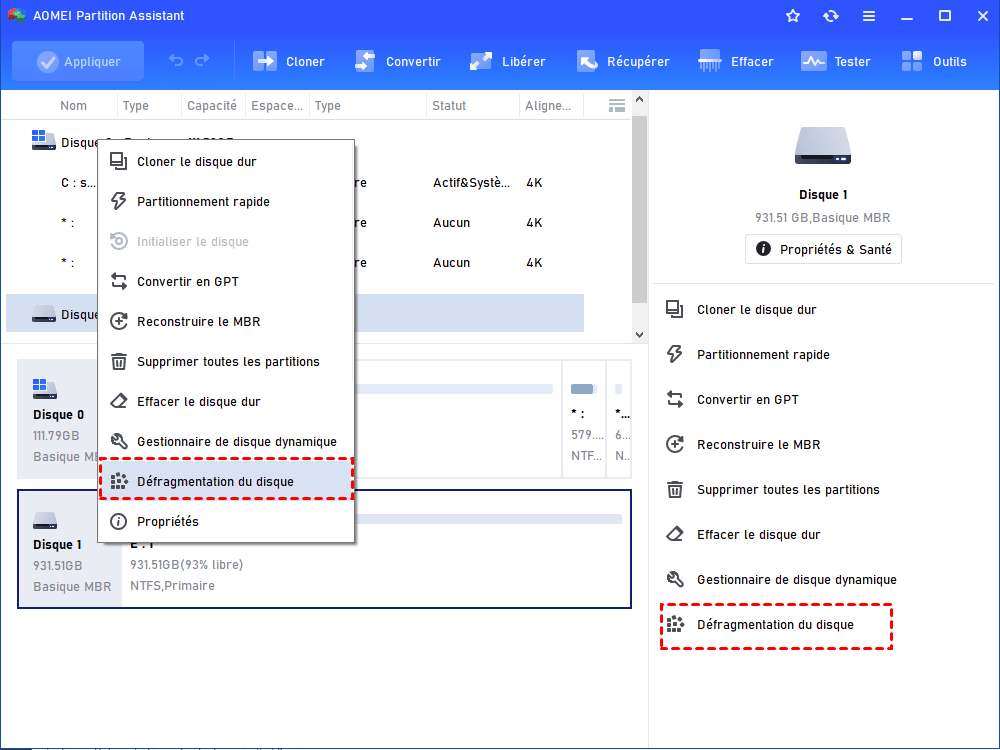
Task: Click the star favorite icon in title bar
Action: coord(793,16)
